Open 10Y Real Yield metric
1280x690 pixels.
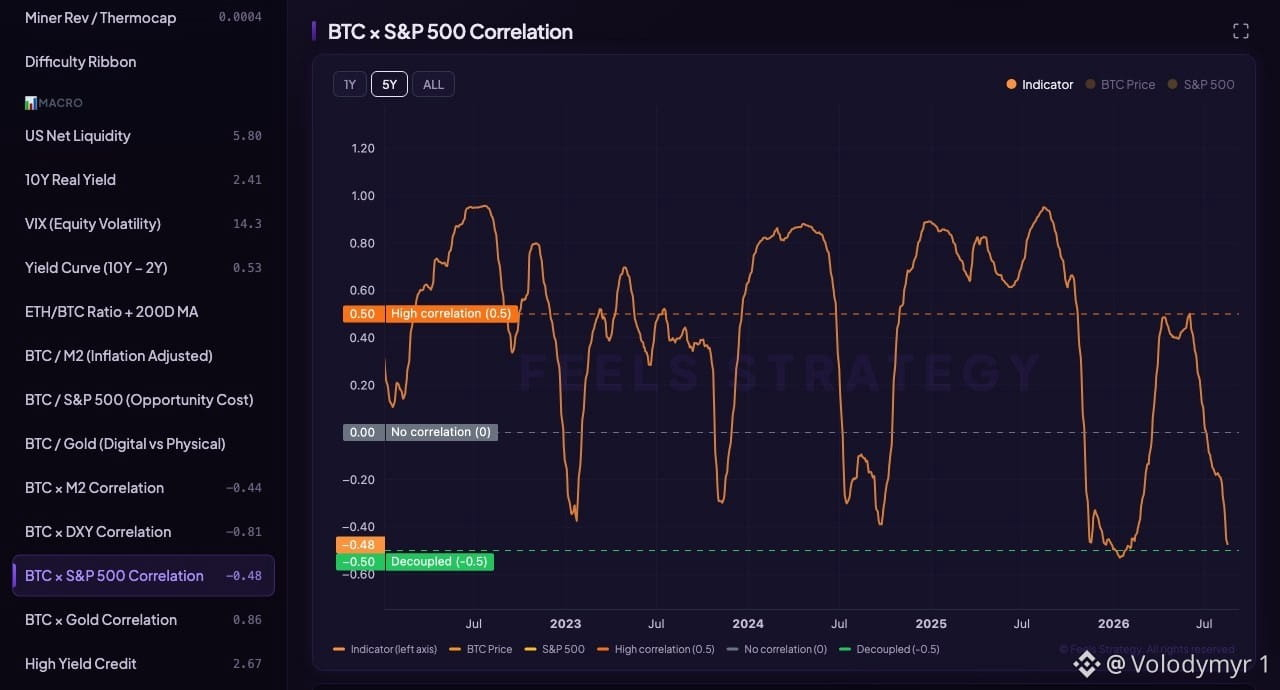[143, 179]
